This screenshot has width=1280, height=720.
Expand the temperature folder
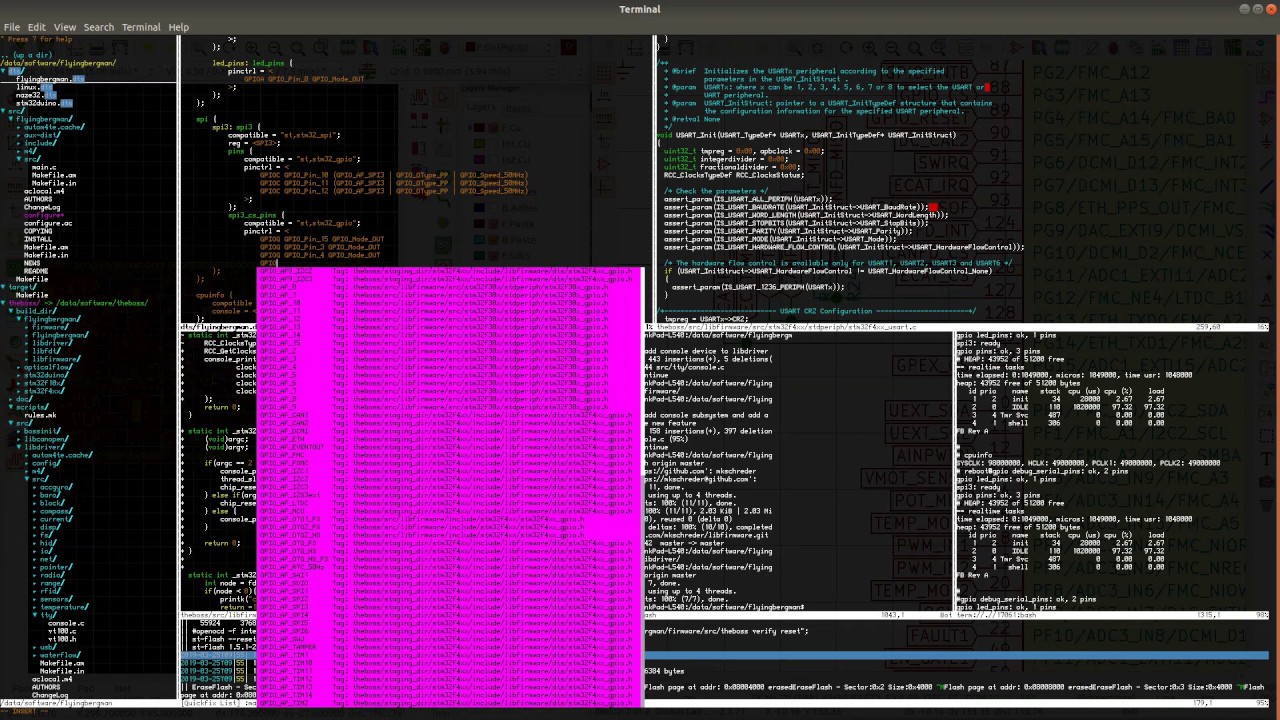click(62, 607)
